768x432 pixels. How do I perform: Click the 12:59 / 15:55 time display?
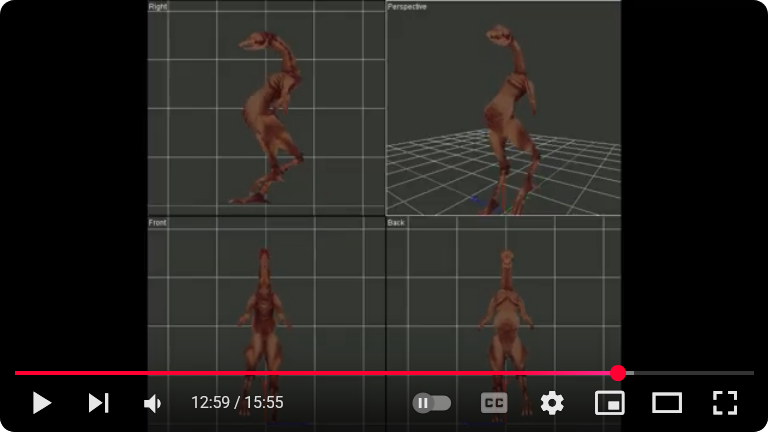click(x=237, y=403)
